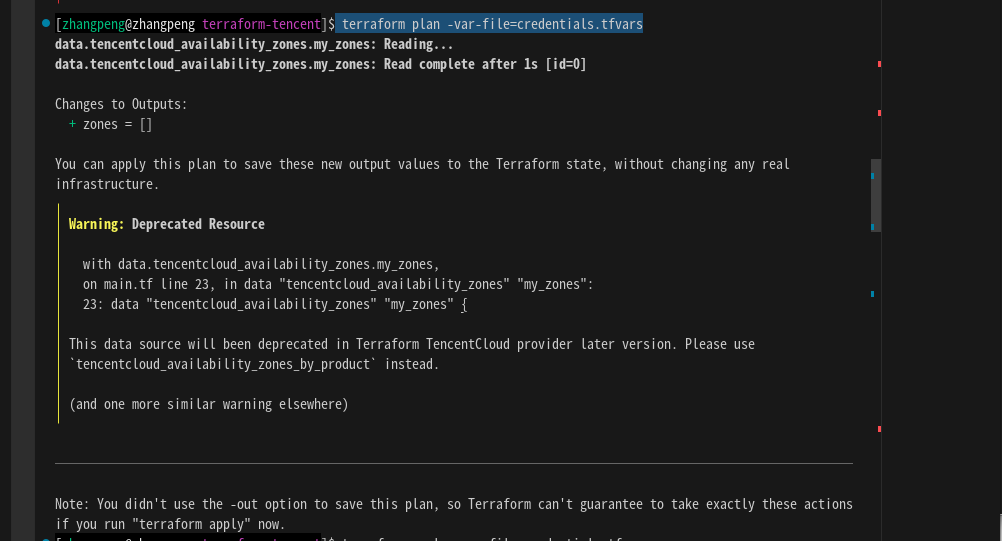1002x541 pixels.
Task: Jump to the second red scrollbar marker
Action: tap(879, 113)
